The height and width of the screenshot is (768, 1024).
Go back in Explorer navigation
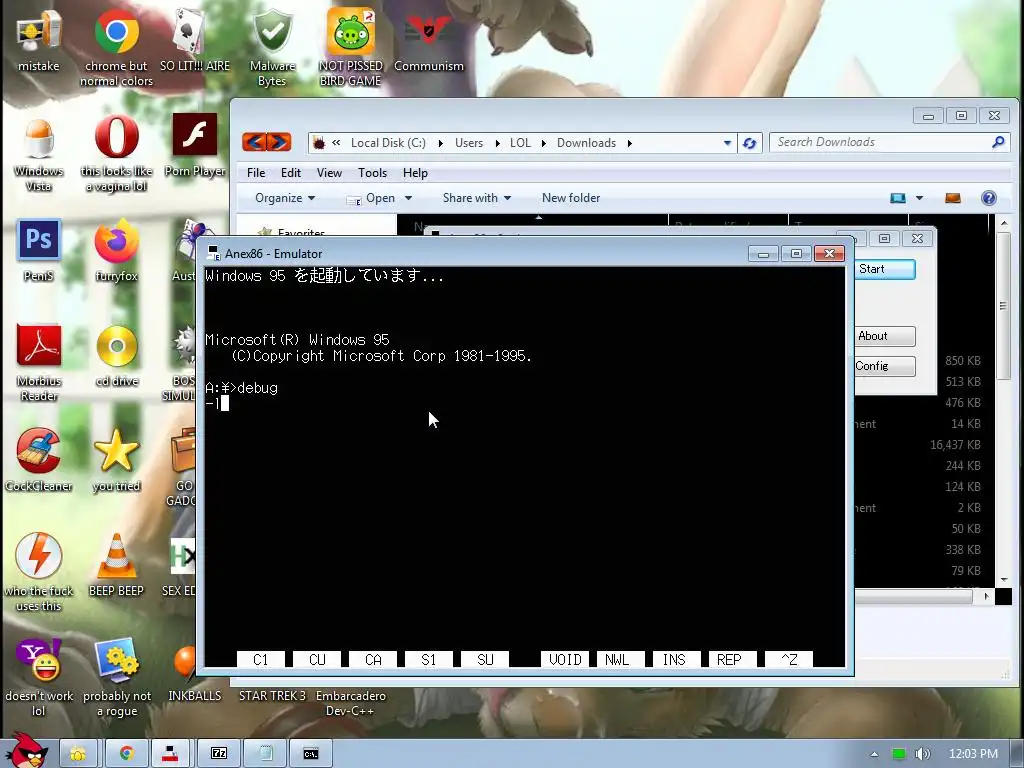(x=255, y=142)
